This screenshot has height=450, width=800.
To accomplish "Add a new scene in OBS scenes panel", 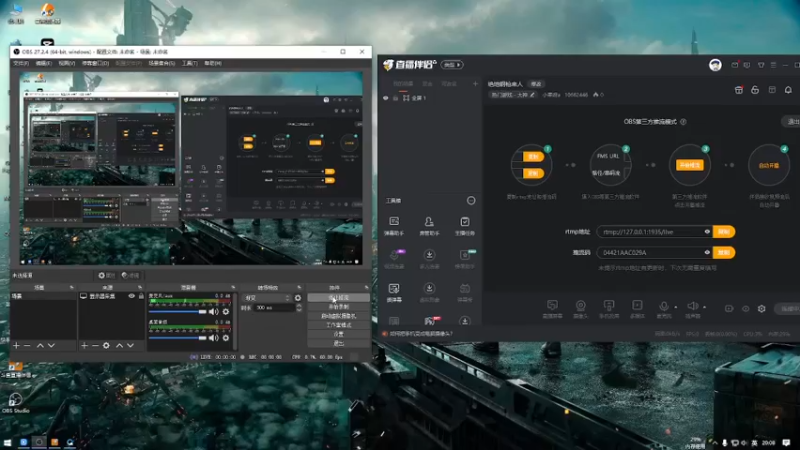I will [x=16, y=345].
